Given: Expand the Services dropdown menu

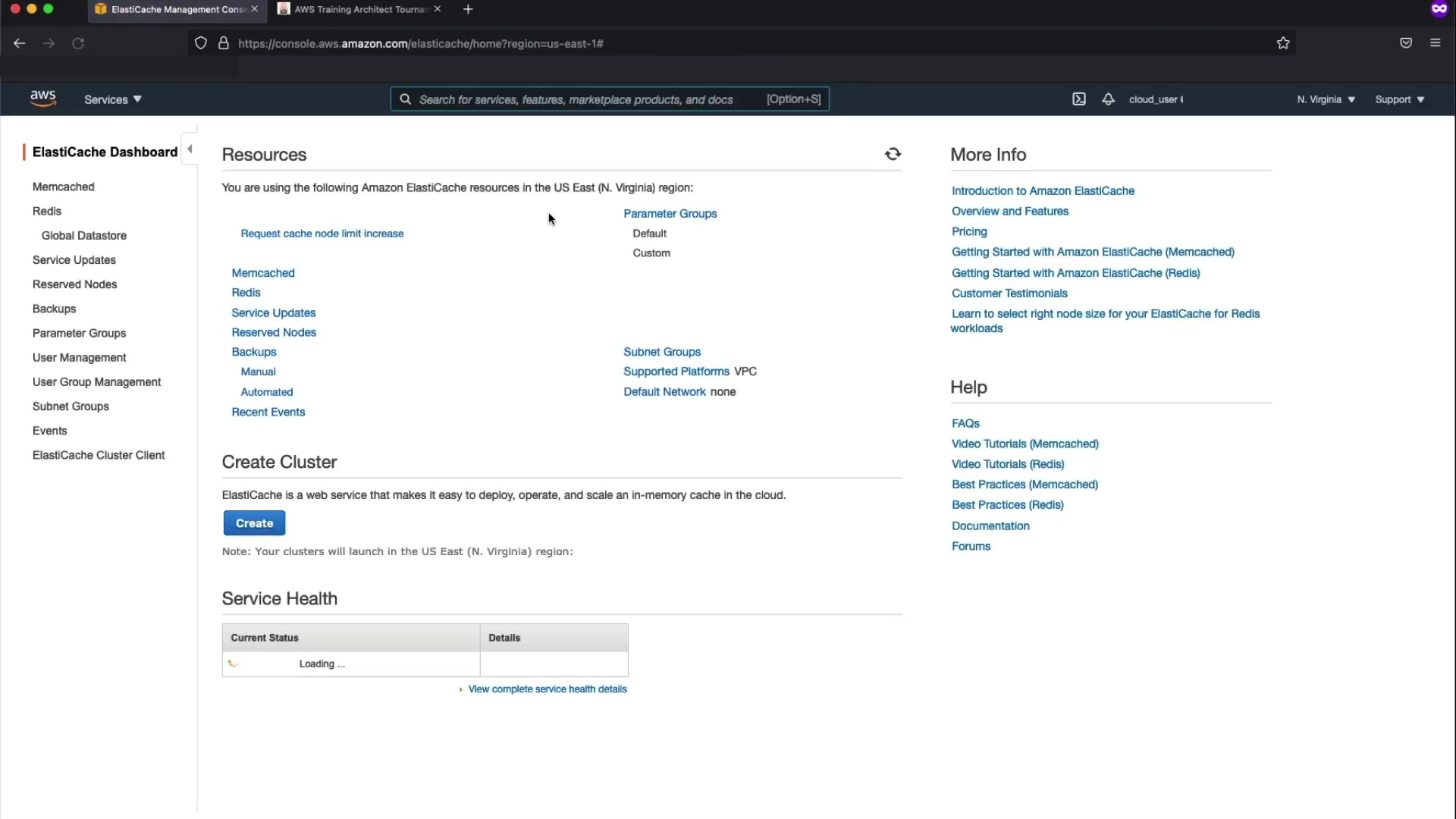Looking at the screenshot, I should pyautogui.click(x=113, y=99).
